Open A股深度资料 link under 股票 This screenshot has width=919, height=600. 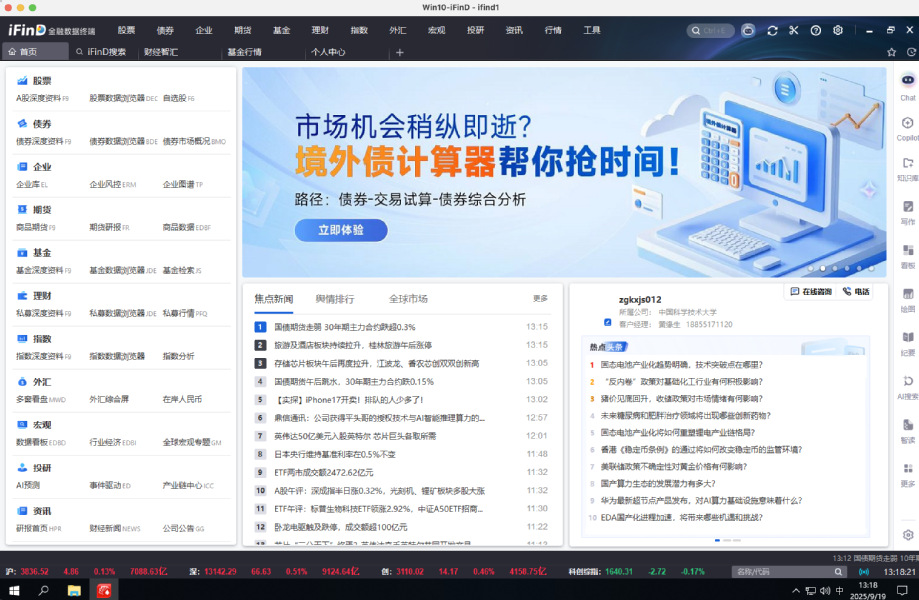[x=40, y=99]
